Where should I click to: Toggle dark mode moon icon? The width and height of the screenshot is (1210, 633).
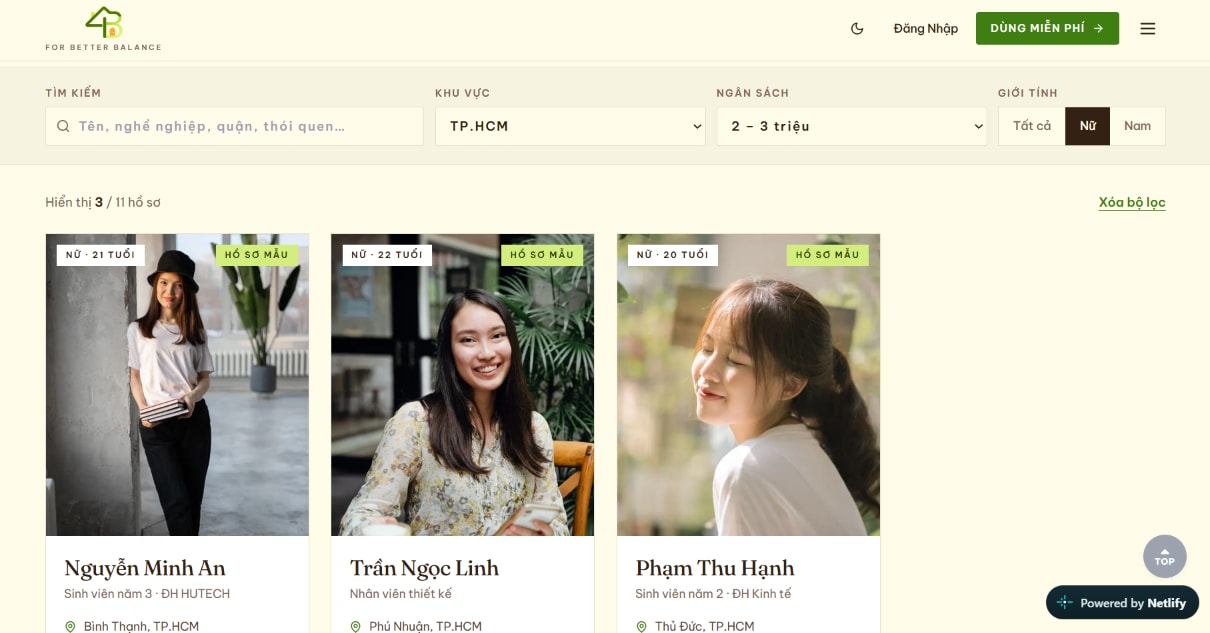tap(857, 28)
